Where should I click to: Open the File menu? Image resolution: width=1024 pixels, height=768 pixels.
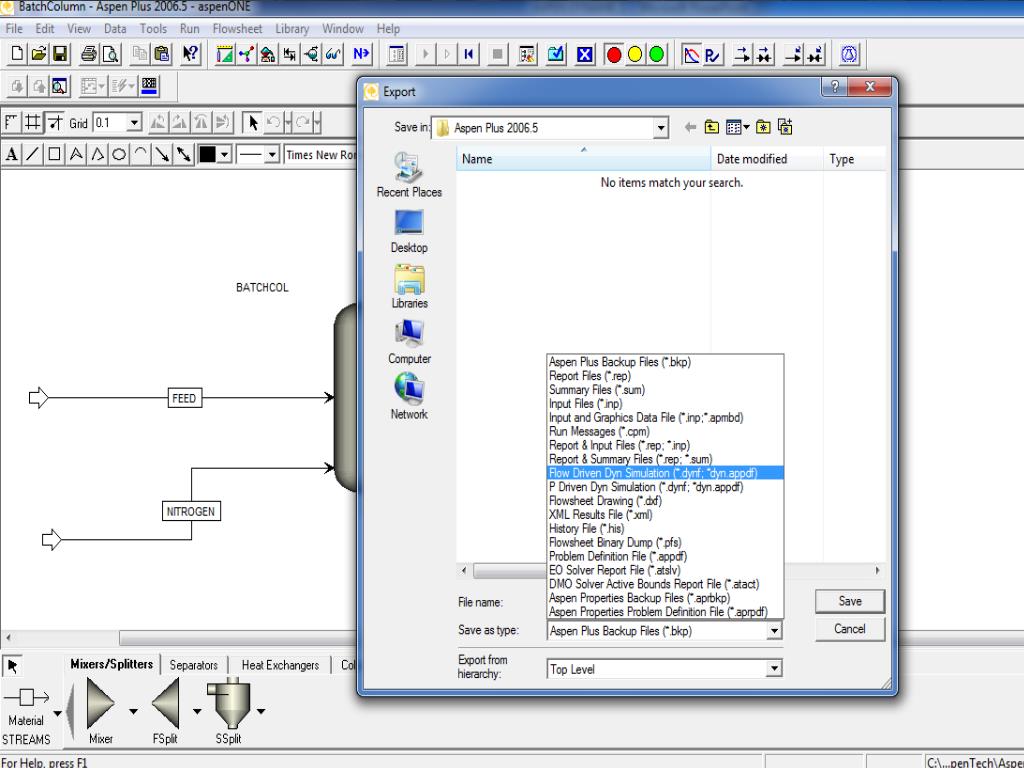[x=14, y=29]
